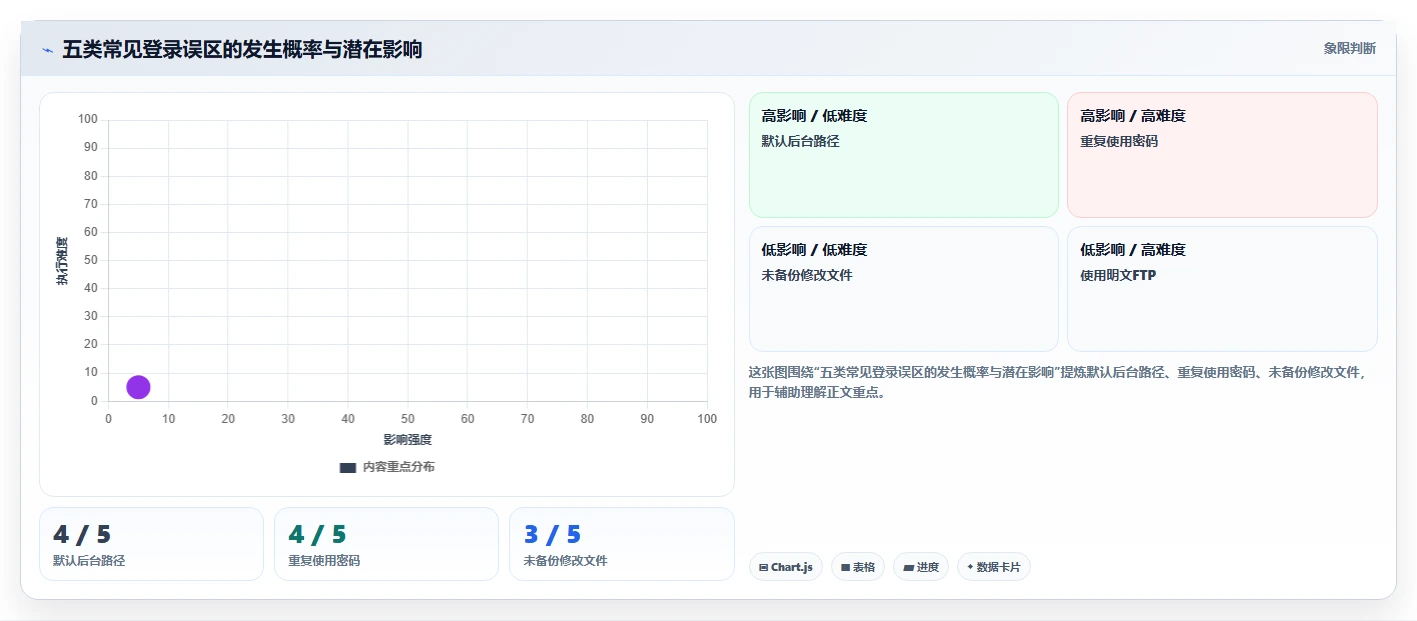Screen dimensions: 1417x621
Task: Toggle the 内容重点分布 legend color box
Action: click(348, 467)
